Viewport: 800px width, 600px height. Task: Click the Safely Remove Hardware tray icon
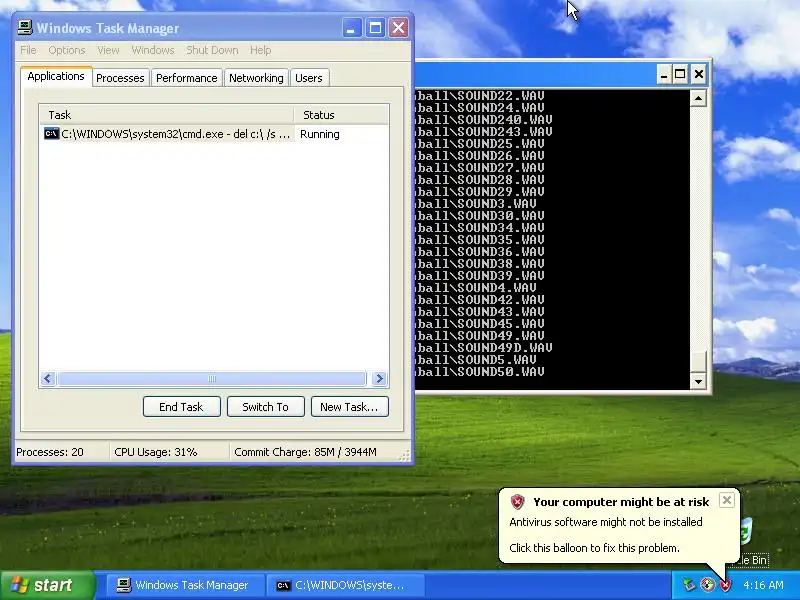click(689, 585)
